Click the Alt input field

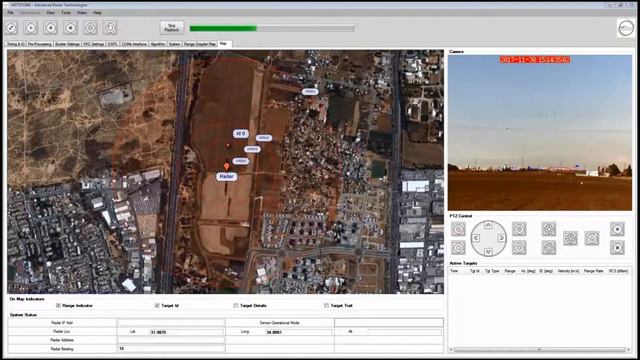[404, 332]
